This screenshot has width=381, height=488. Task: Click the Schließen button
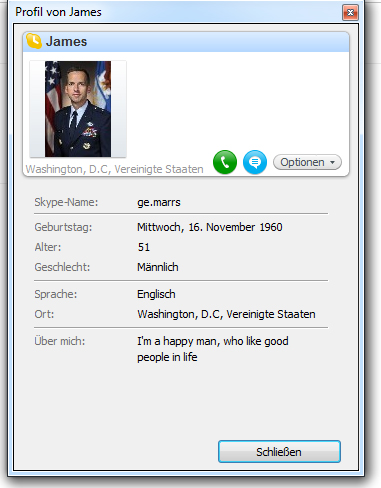(279, 452)
